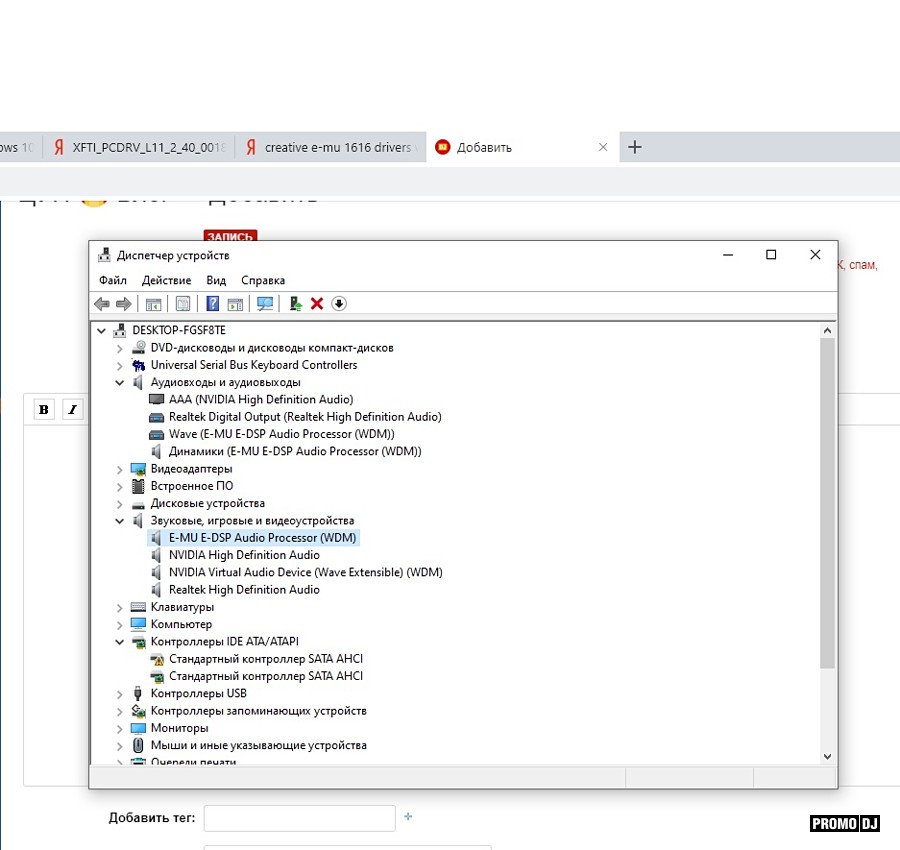Click the red X uninstall device icon
The width and height of the screenshot is (900, 850).
tap(317, 304)
